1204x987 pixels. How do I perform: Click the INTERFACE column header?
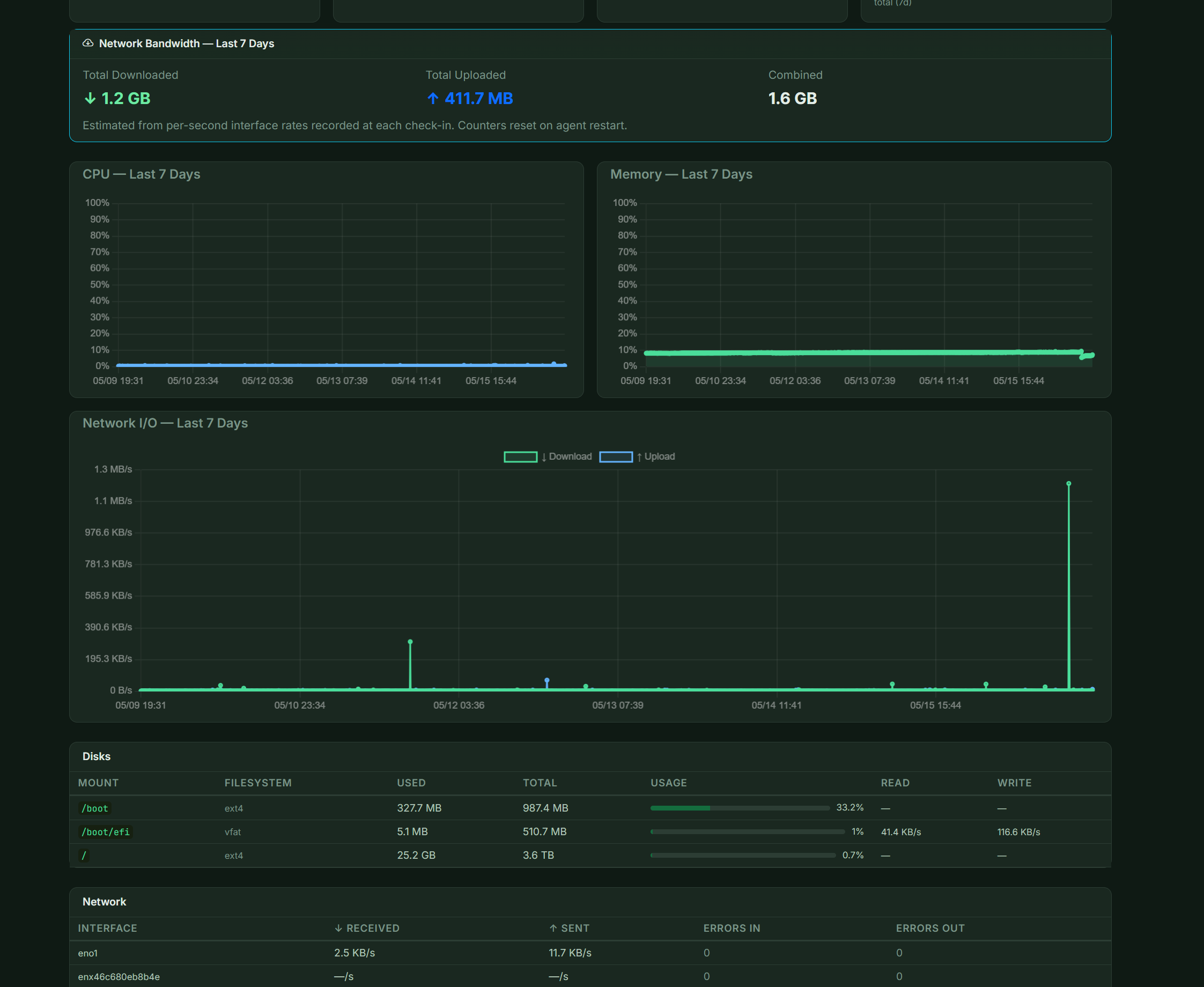pos(107,928)
